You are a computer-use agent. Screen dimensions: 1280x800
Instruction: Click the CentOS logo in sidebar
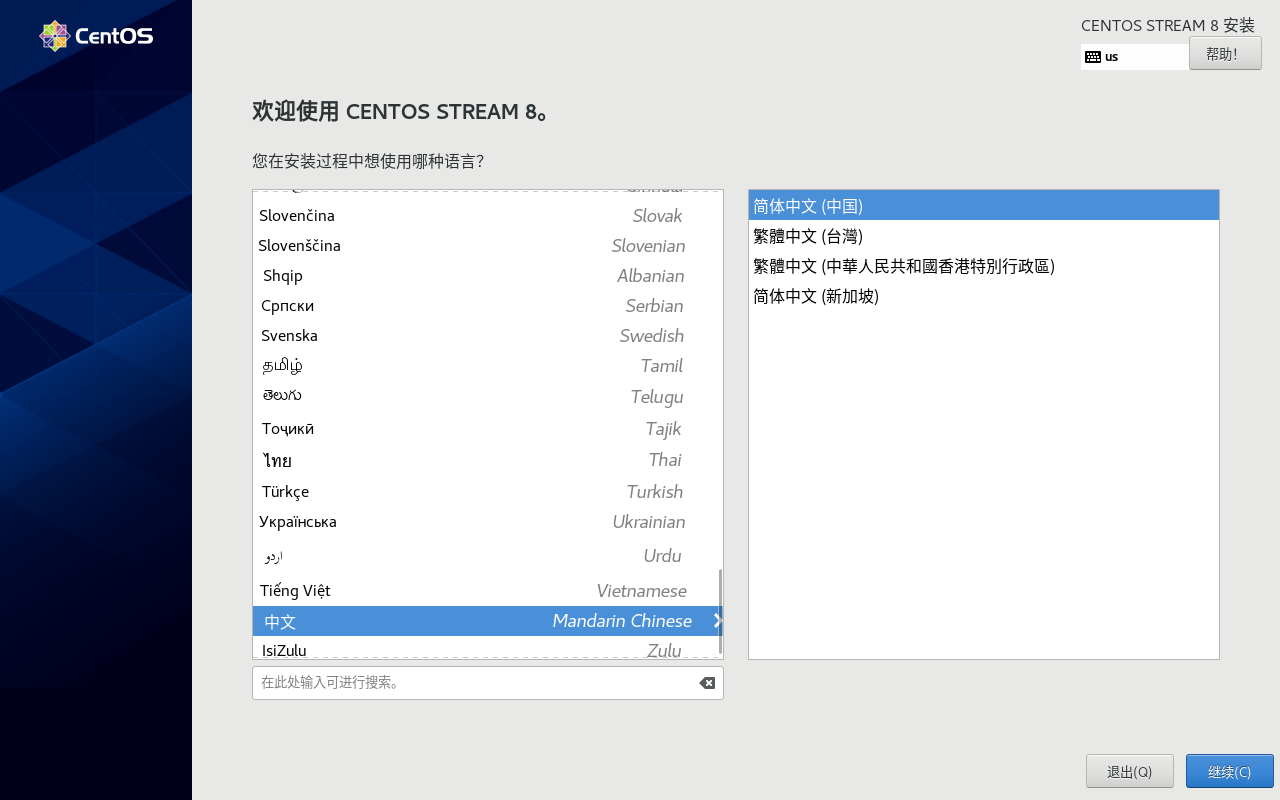[x=96, y=36]
